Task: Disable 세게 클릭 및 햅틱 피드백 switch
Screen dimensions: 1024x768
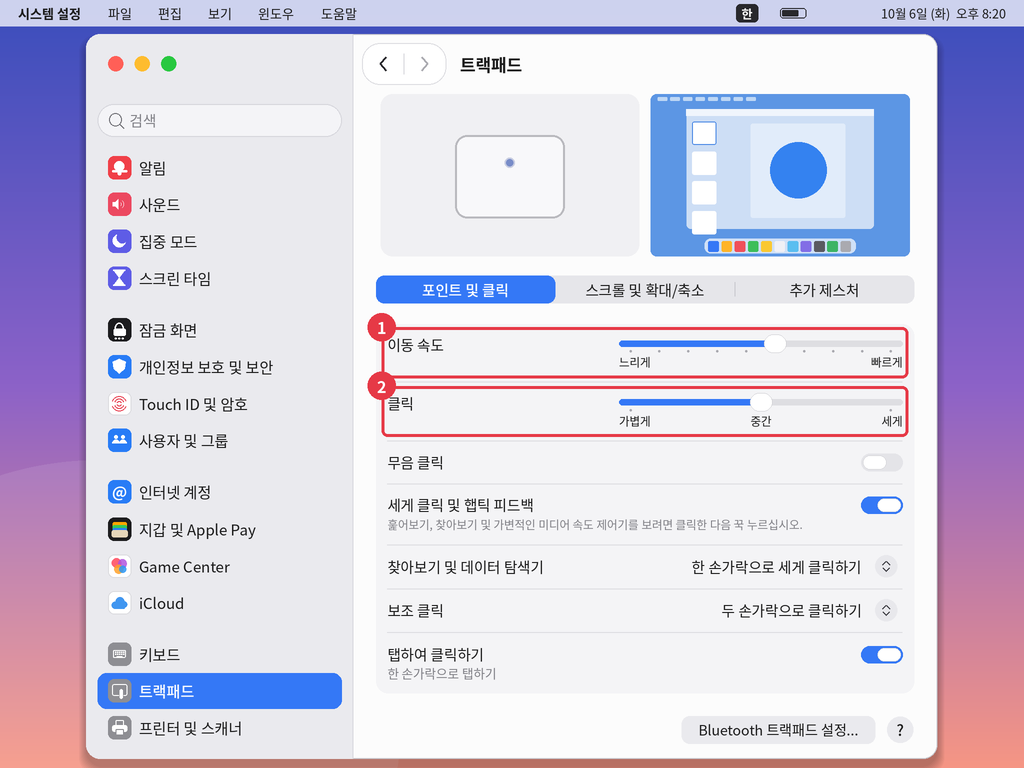Action: click(x=882, y=505)
